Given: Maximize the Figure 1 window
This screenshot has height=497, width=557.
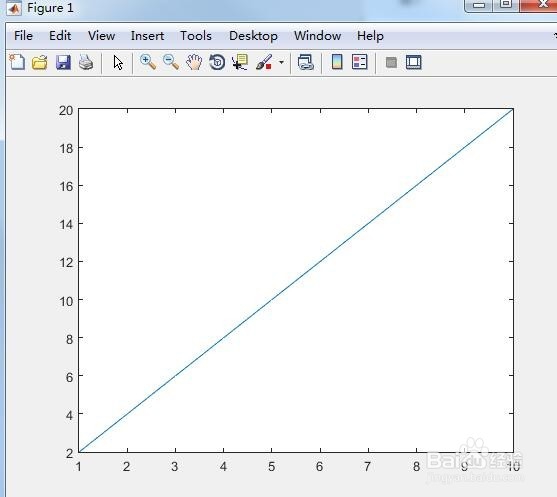Looking at the screenshot, I should (x=505, y=4).
